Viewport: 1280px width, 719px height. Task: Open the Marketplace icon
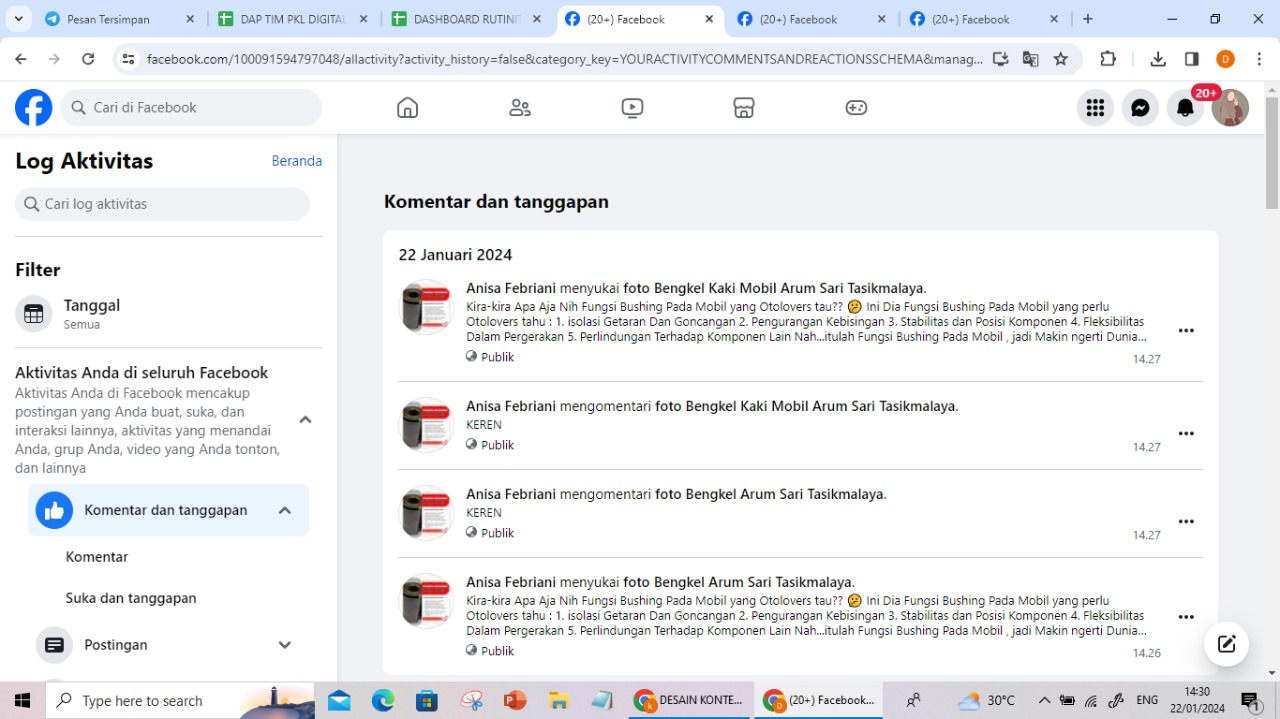click(744, 108)
